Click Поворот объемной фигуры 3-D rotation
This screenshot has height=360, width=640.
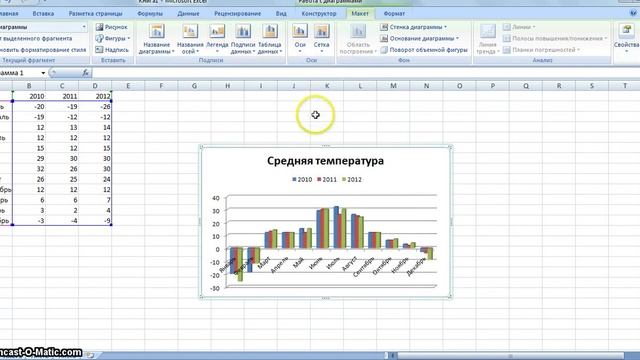[x=424, y=50]
